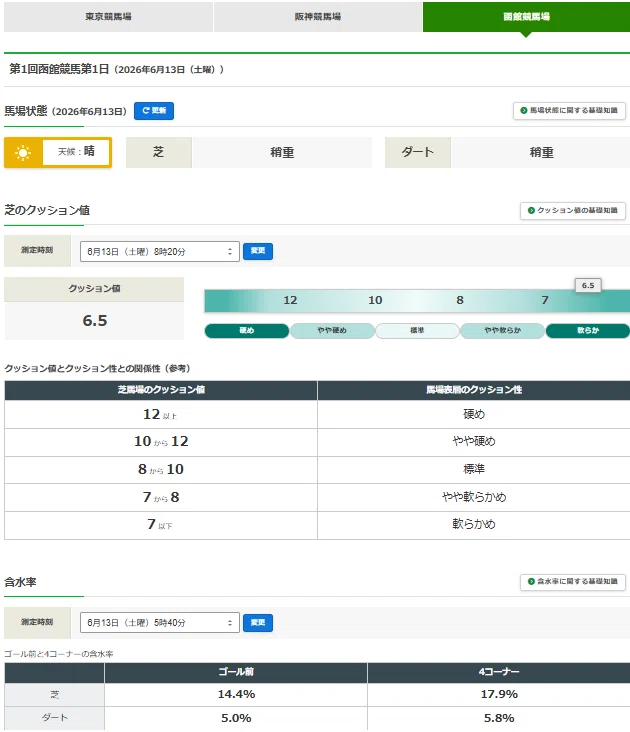Click the 軟らかめ table cell
This screenshot has width=630, height=732.
474,525
